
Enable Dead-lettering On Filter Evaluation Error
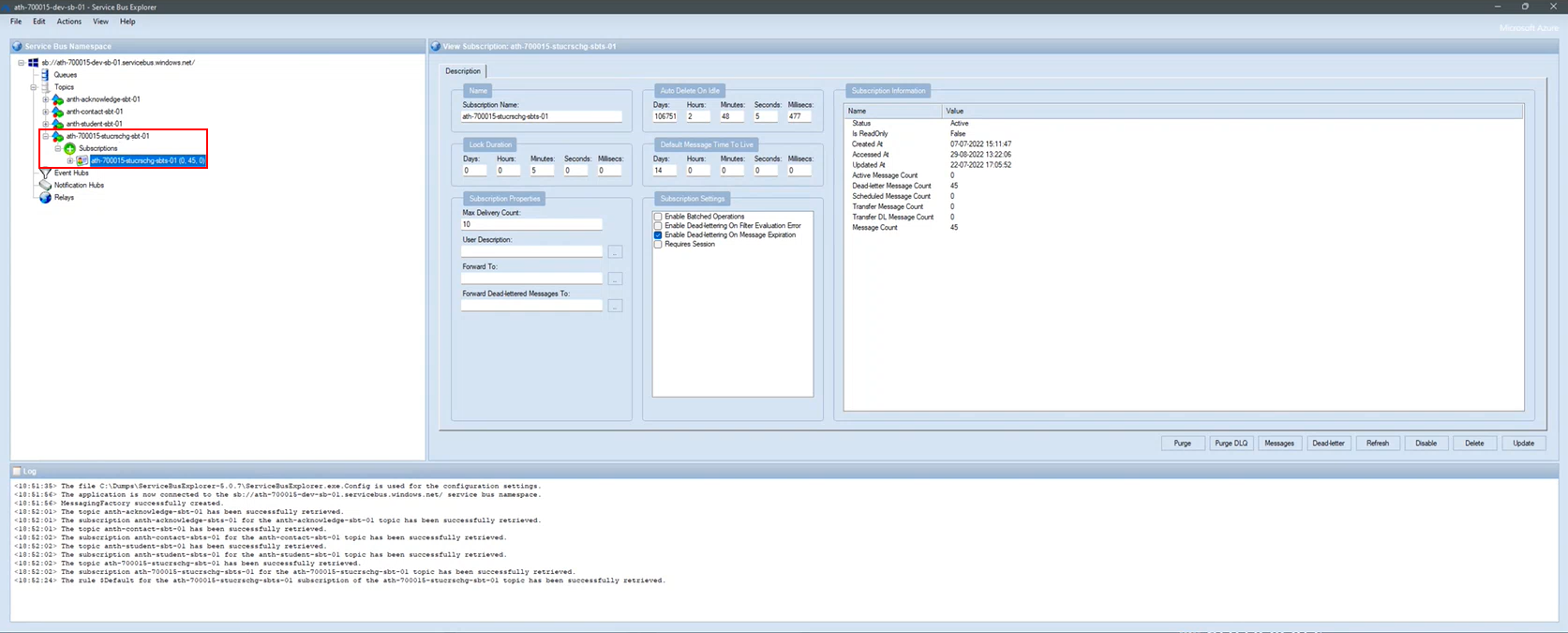point(658,226)
